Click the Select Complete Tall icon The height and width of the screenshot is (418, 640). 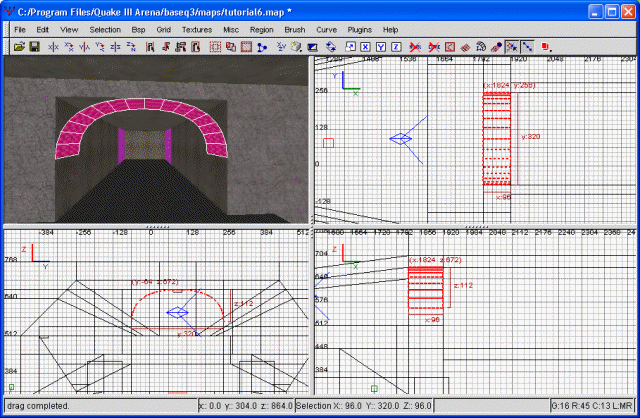pos(150,47)
